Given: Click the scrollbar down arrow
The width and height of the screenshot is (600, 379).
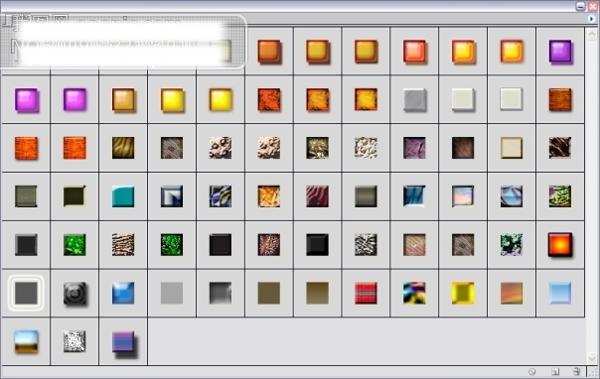Looking at the screenshot, I should point(592,359).
